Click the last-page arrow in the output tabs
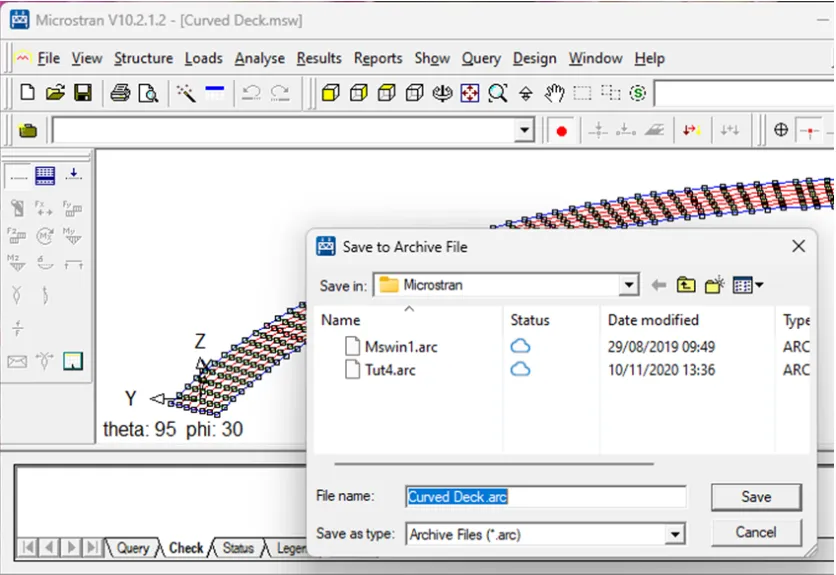This screenshot has width=836, height=575. [x=92, y=548]
